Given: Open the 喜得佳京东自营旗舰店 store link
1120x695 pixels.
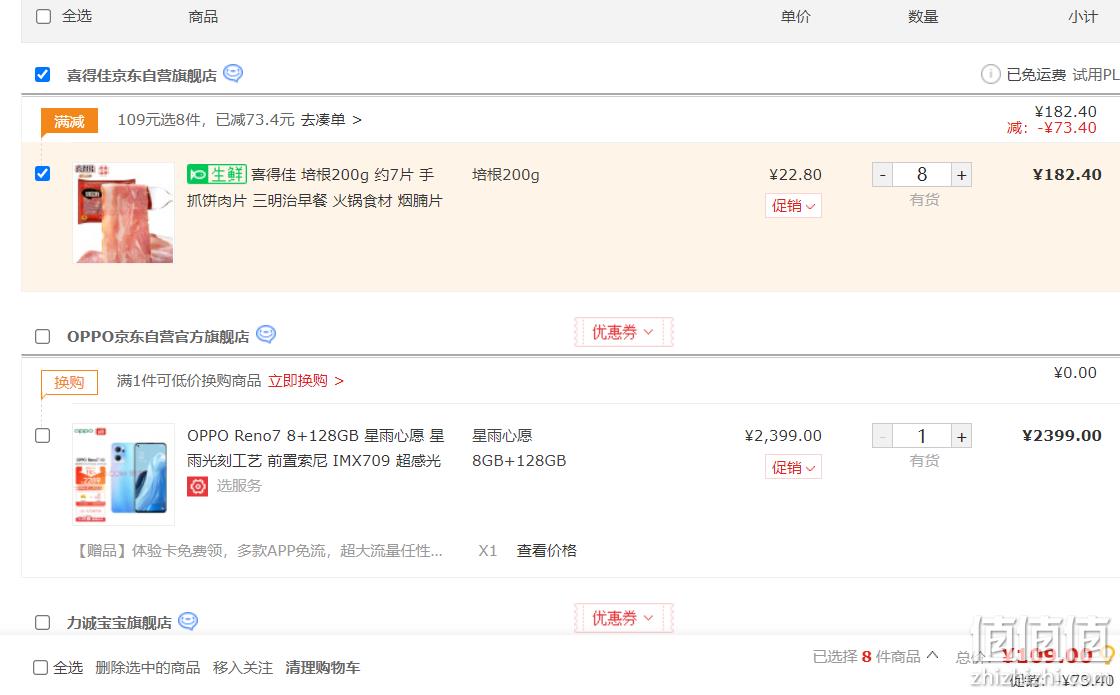Looking at the screenshot, I should 141,76.
